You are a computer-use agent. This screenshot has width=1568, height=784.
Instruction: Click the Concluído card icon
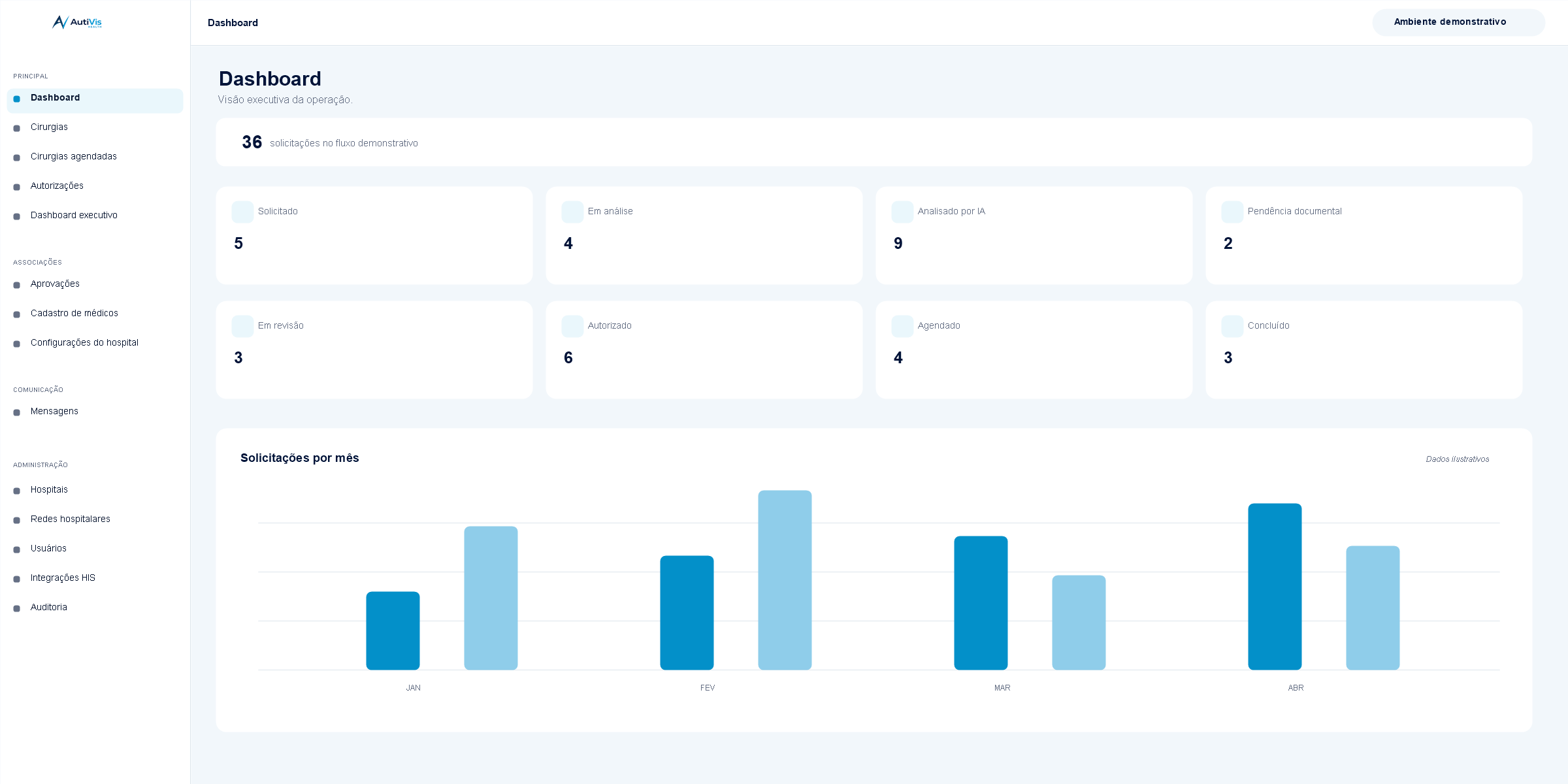(x=1232, y=326)
